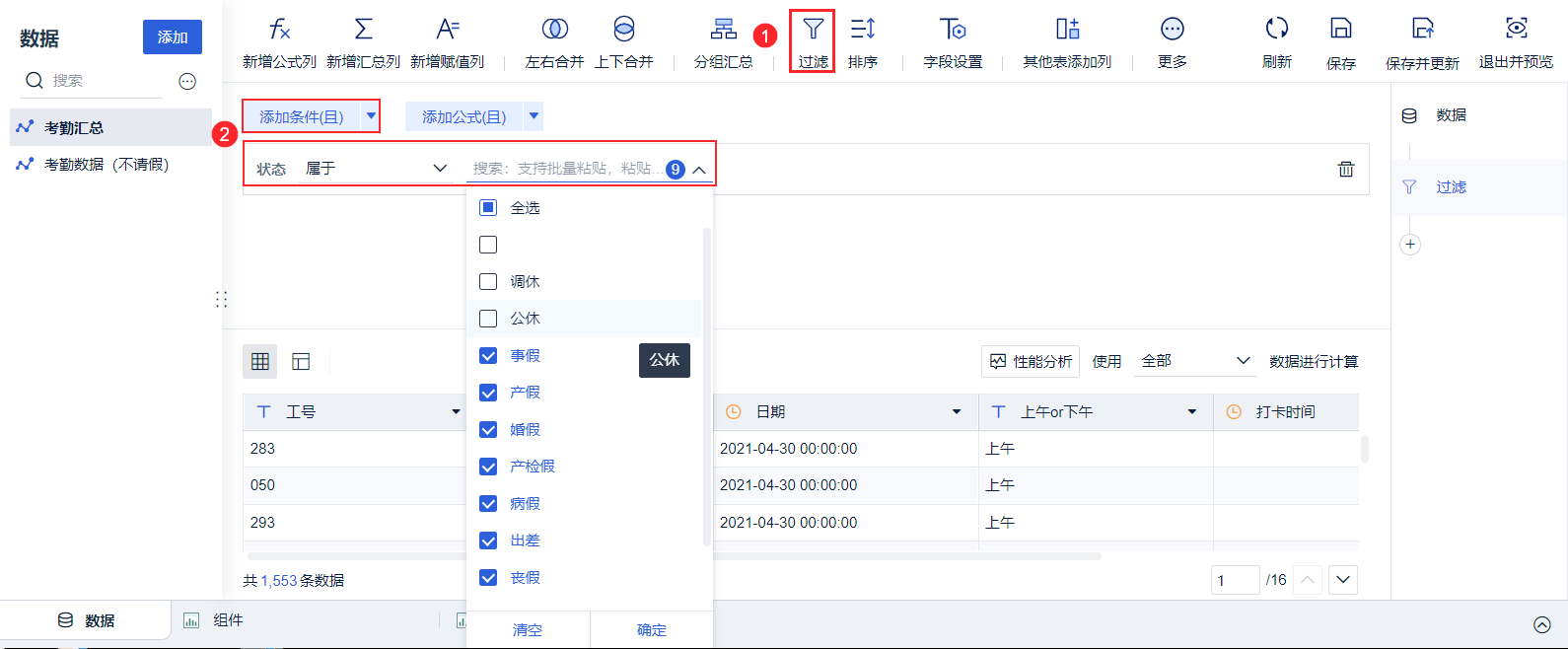This screenshot has width=1568, height=649.
Task: Select the 考勤数据 (不请假) table
Action: click(110, 165)
